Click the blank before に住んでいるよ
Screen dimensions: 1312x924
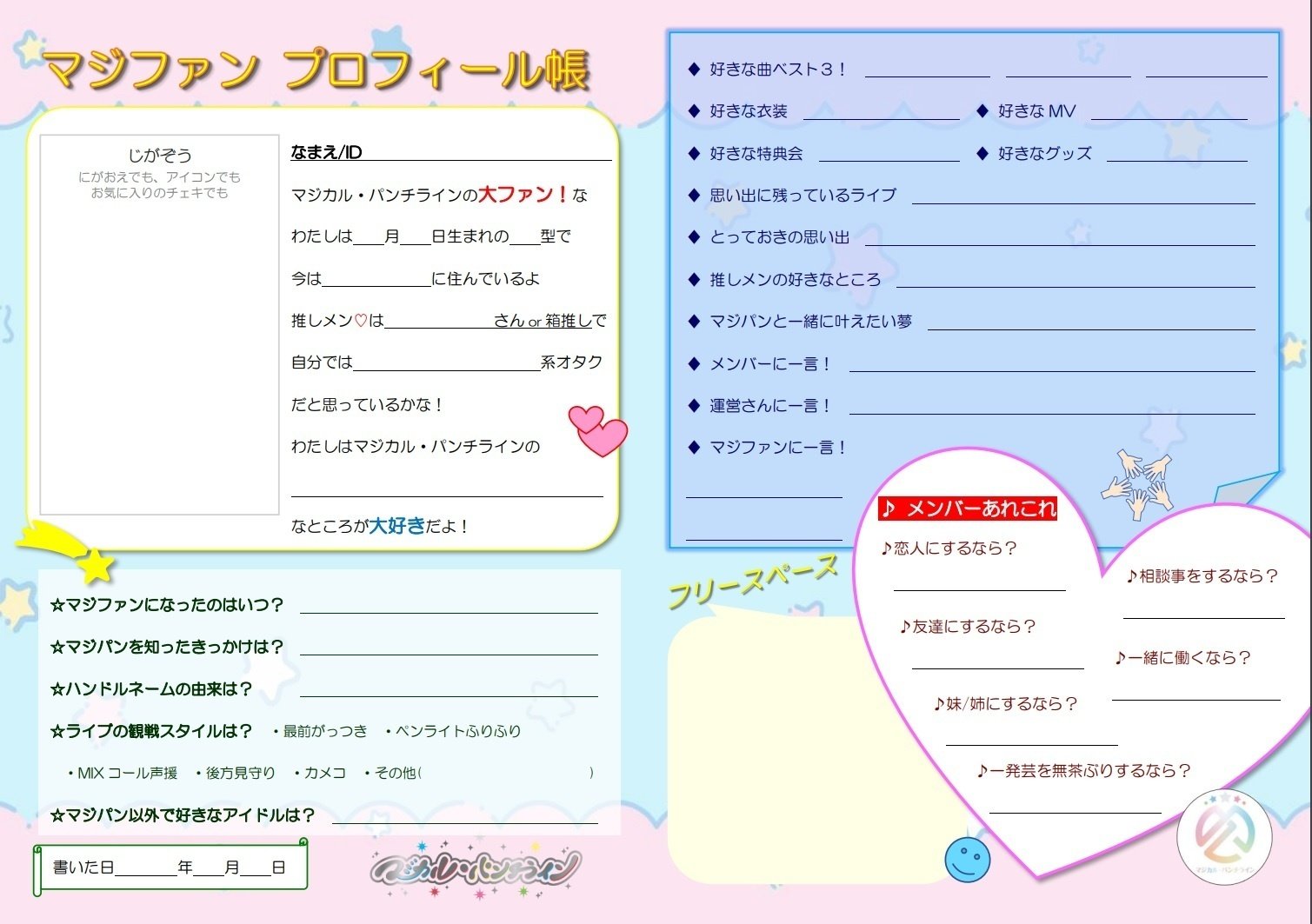click(x=376, y=279)
